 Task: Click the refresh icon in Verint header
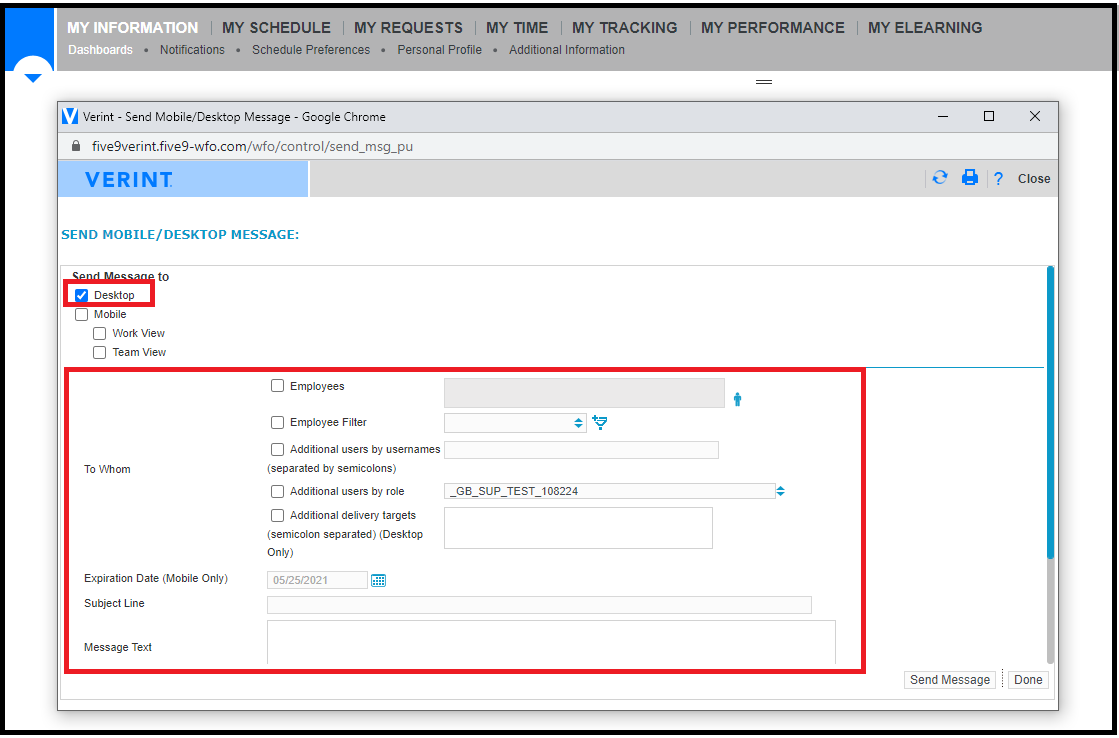coord(940,178)
